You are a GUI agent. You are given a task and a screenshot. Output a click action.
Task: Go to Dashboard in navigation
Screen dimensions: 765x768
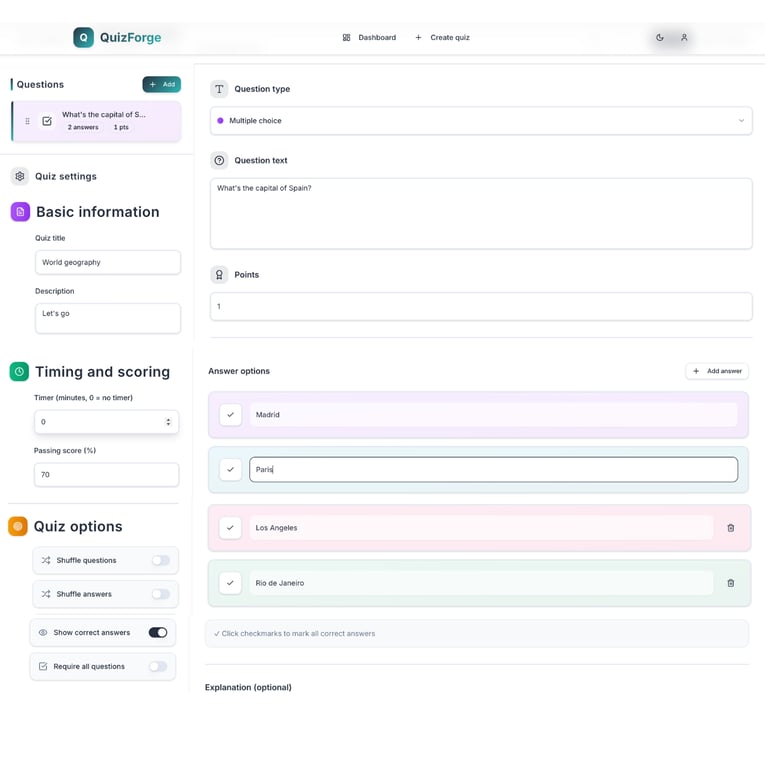coord(369,38)
